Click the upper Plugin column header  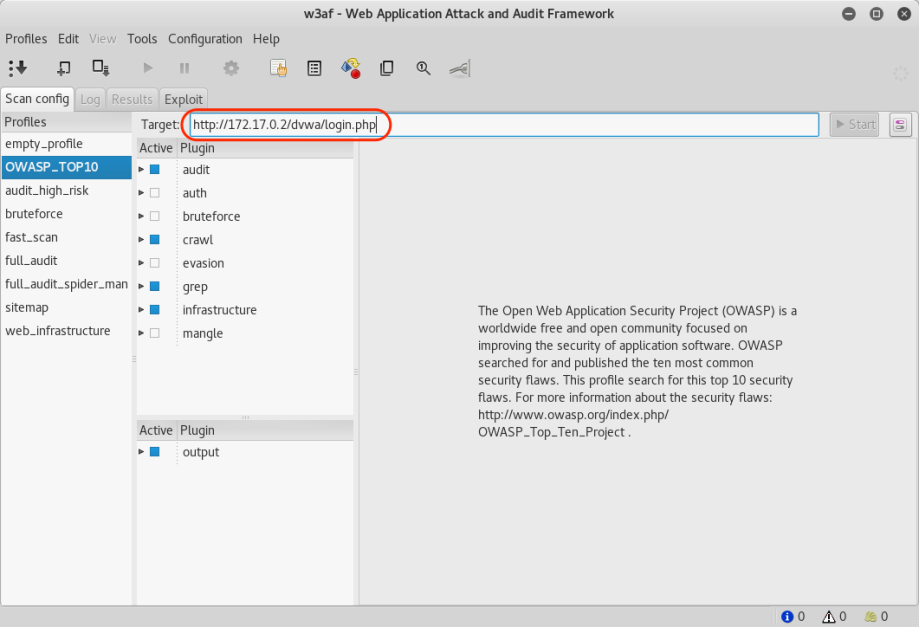point(265,148)
